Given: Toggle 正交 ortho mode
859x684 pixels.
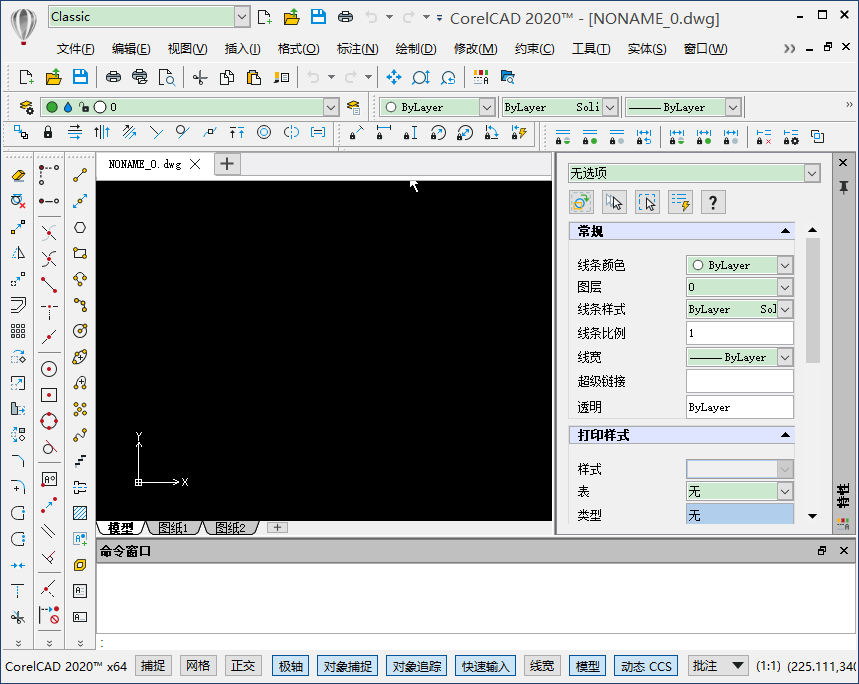Looking at the screenshot, I should pyautogui.click(x=243, y=666).
